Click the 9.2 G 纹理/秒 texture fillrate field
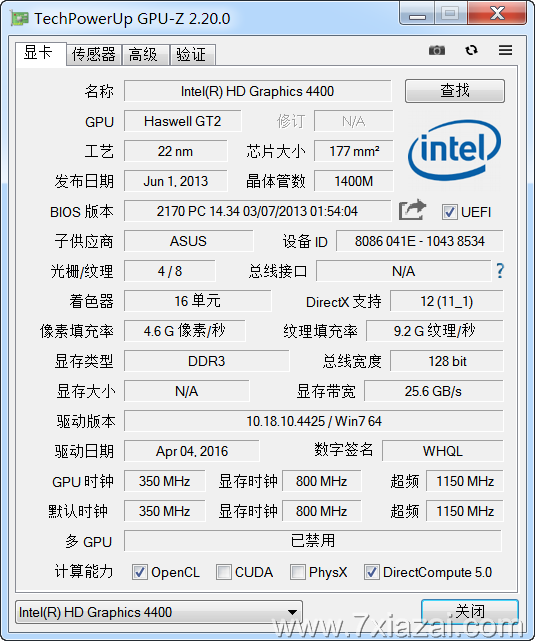 [x=434, y=331]
